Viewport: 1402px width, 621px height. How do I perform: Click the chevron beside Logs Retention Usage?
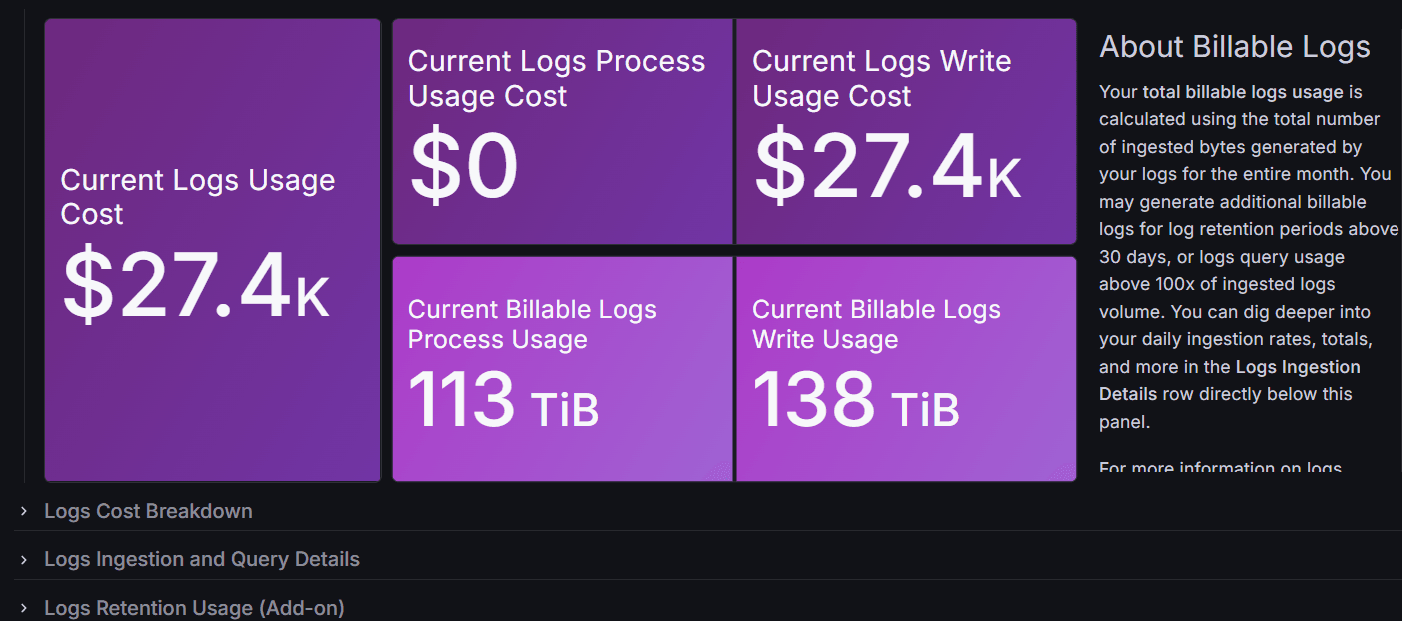point(25,607)
